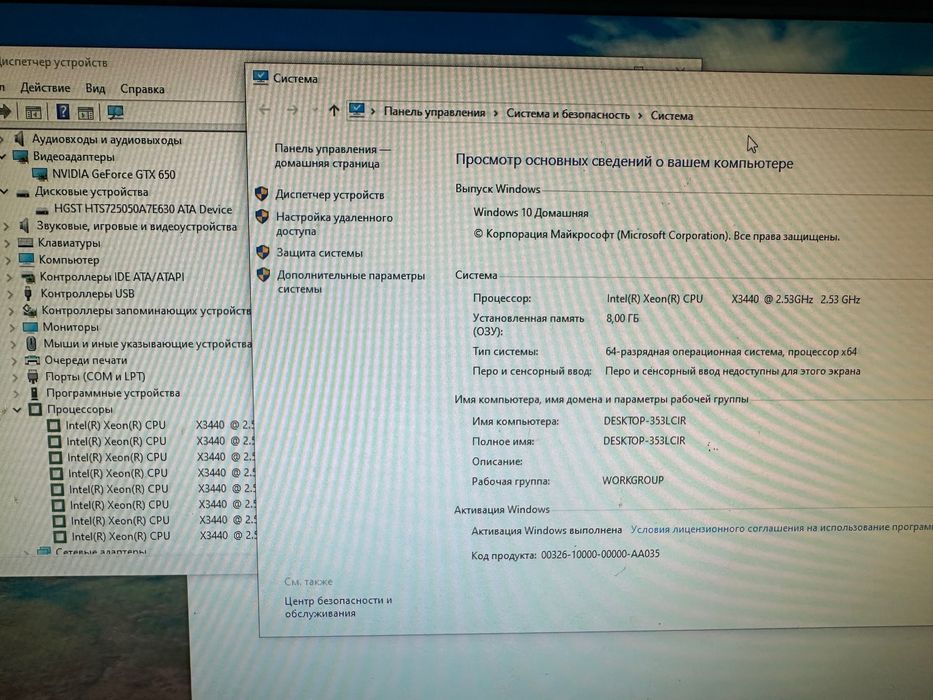Expand the Контроллеры USB node

(x=11, y=293)
